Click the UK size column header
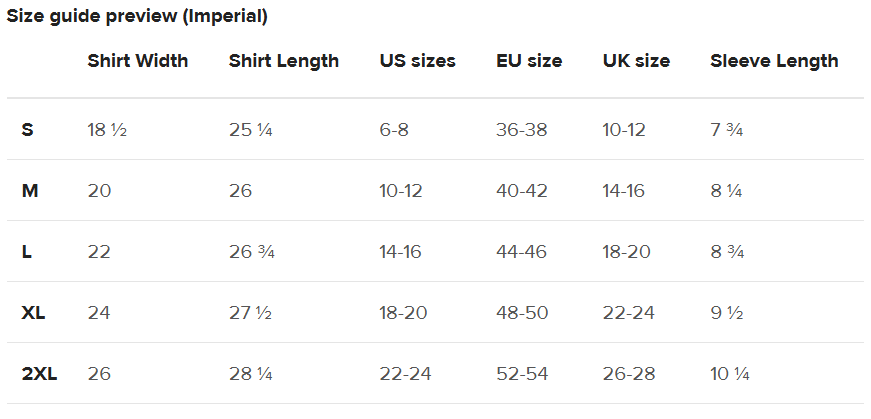871x419 pixels. pyautogui.click(x=637, y=61)
